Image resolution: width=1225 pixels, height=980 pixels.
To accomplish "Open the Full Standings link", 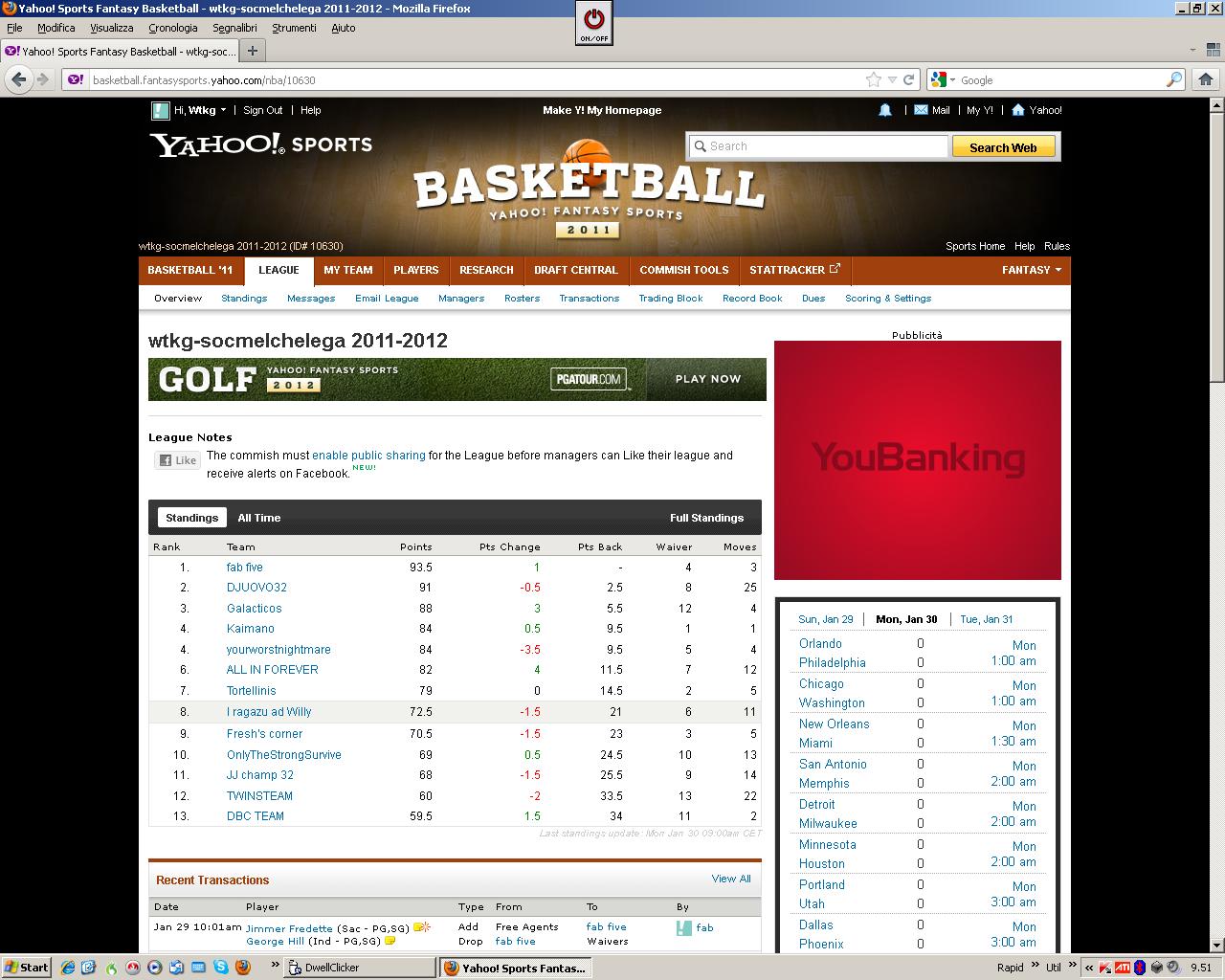I will pos(706,518).
